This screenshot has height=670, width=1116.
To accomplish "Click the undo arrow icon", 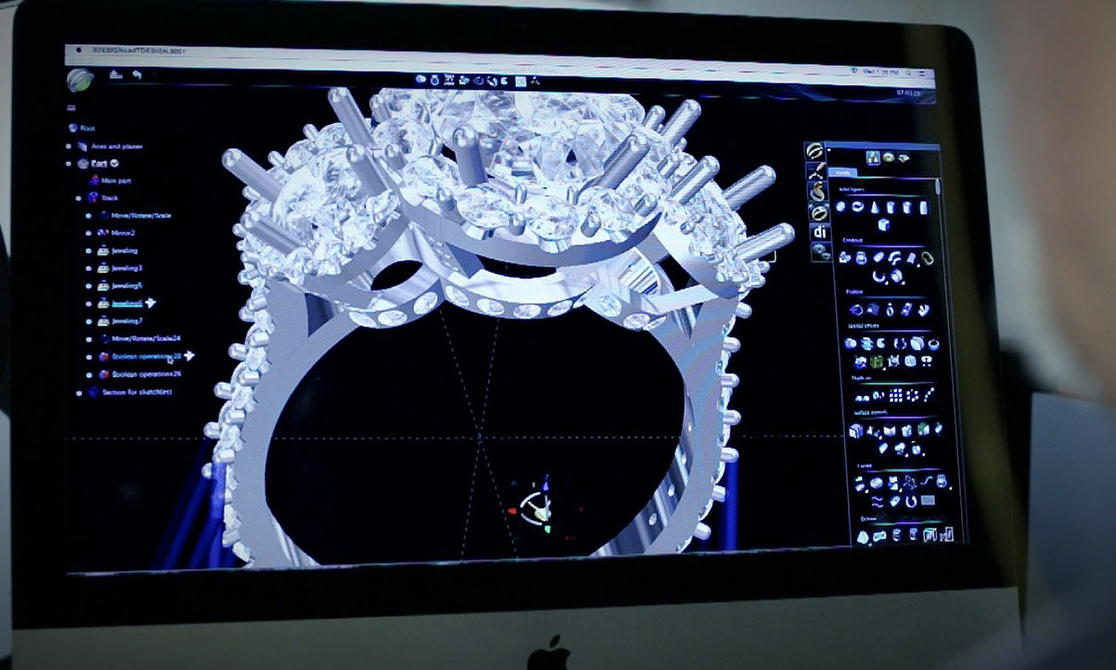I will pyautogui.click(x=137, y=75).
